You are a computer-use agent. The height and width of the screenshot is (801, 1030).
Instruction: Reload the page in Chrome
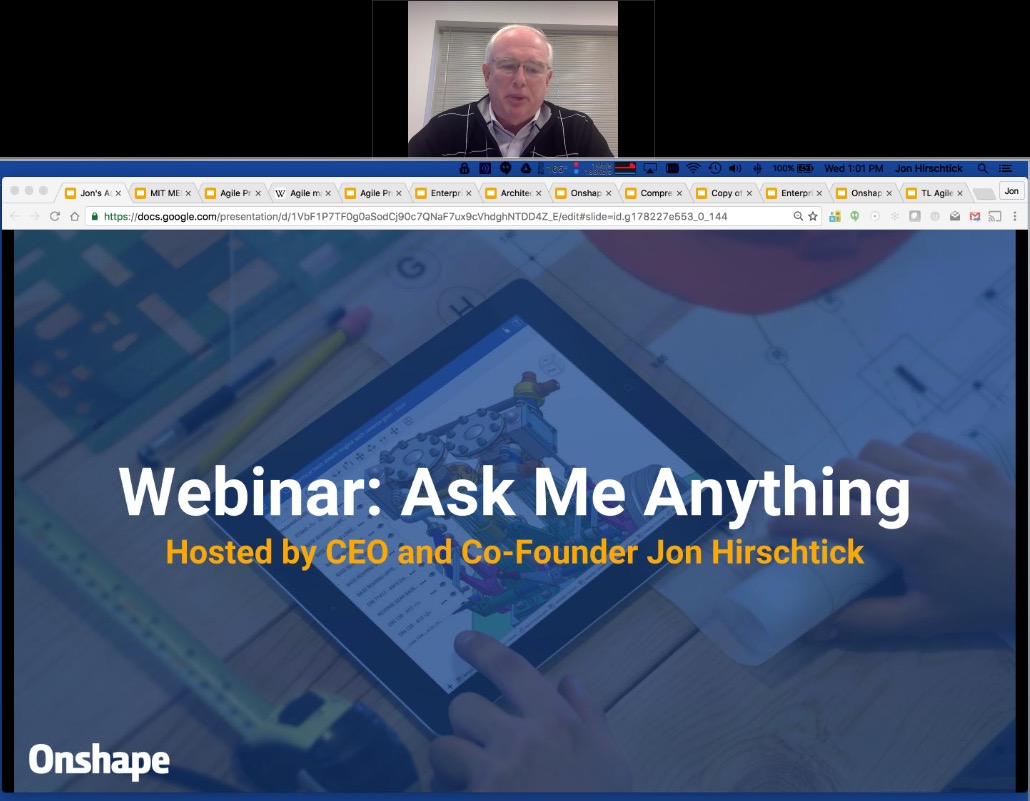tap(55, 216)
